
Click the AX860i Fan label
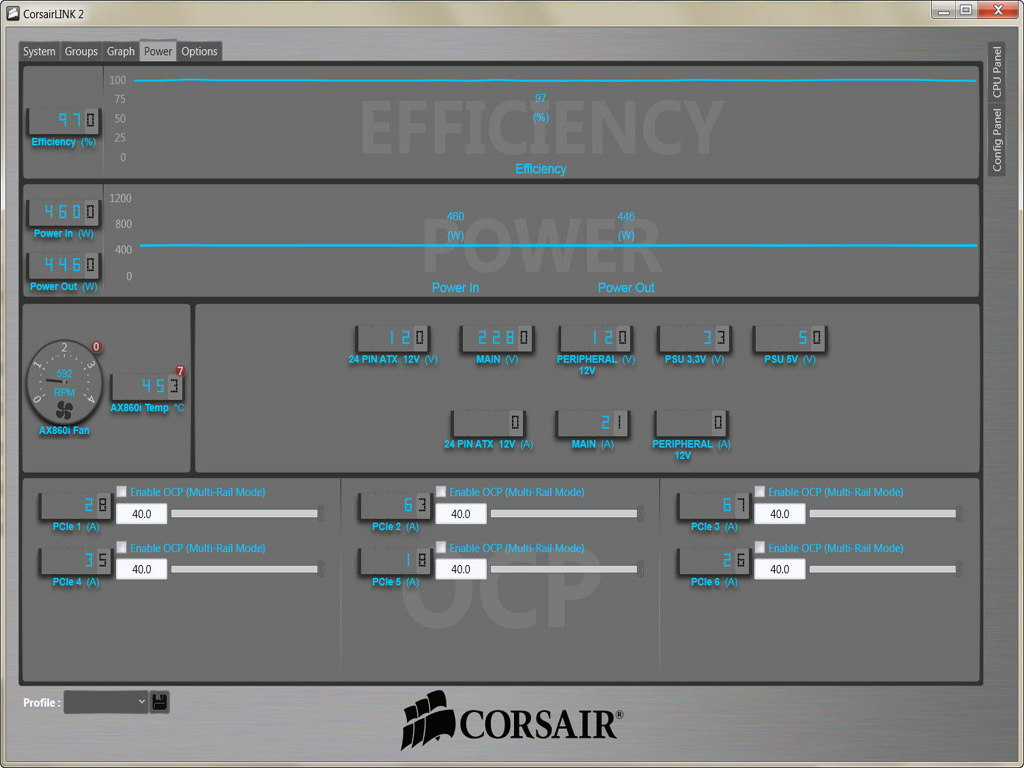(x=64, y=430)
